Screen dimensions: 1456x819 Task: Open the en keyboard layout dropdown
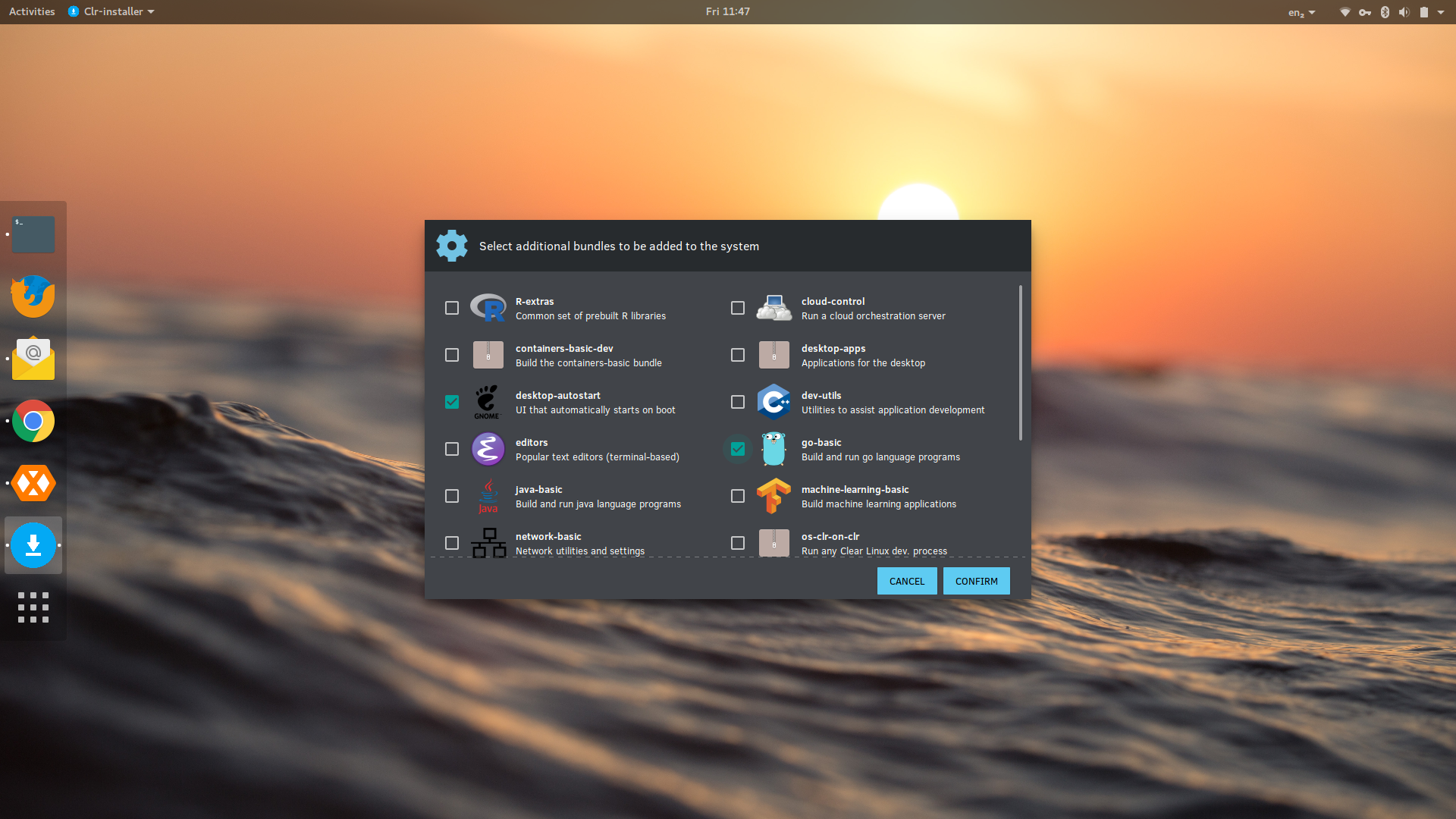pyautogui.click(x=1301, y=12)
